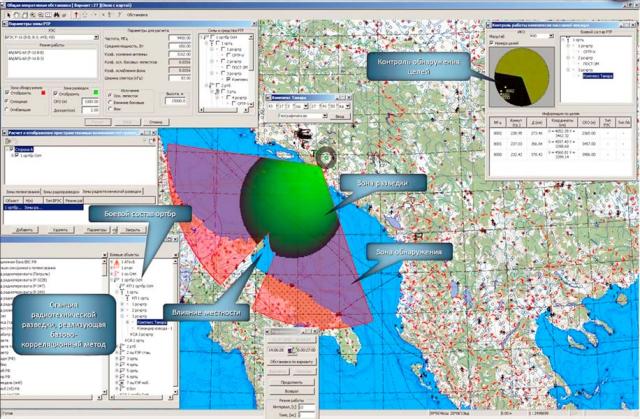Click the ЭПО input field under Зона разведки
This screenshot has height=419, width=640.
tap(90, 101)
